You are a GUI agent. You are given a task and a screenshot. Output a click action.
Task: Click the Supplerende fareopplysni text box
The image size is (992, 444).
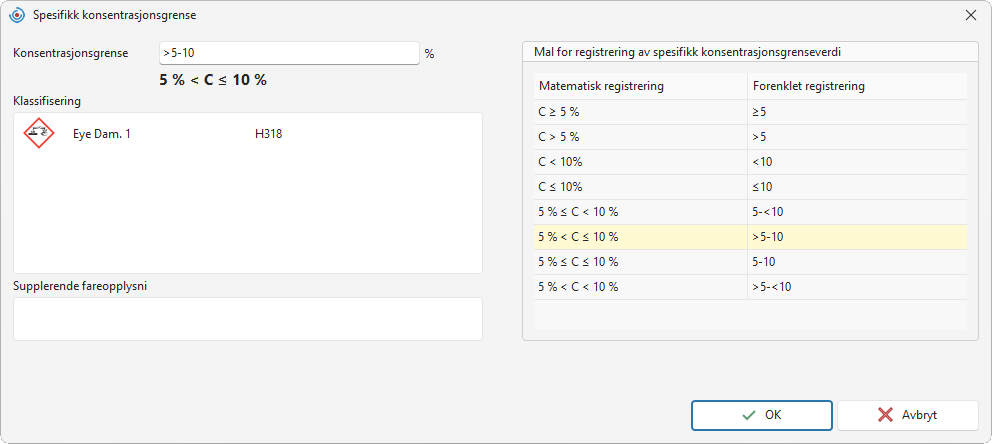[x=247, y=319]
